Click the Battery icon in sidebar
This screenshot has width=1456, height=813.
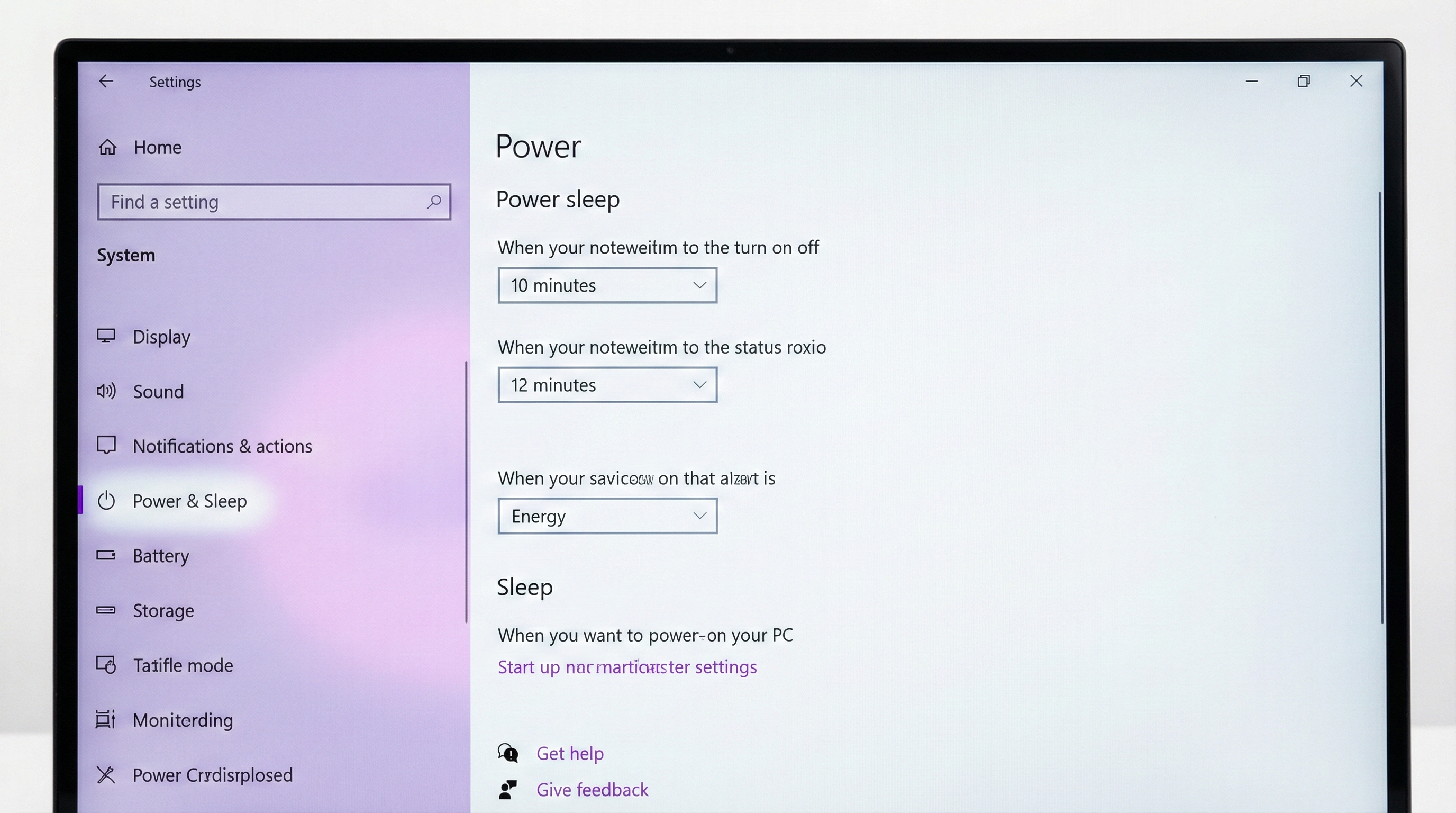[x=106, y=555]
